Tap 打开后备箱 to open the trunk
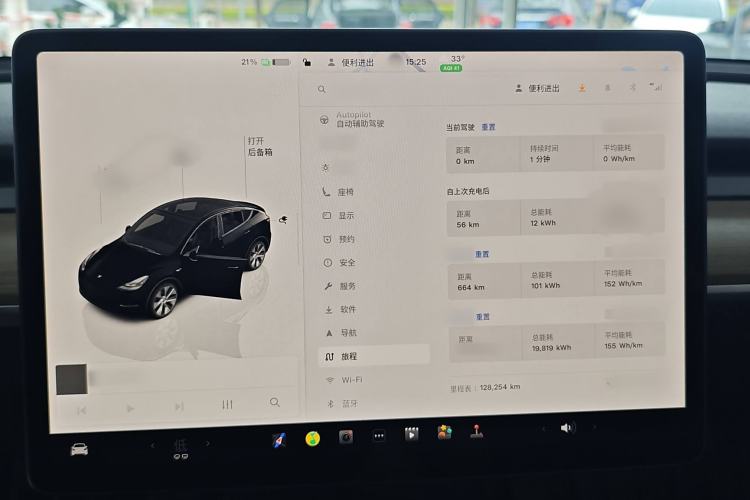Screen dimensions: 750x500 [x=260, y=146]
